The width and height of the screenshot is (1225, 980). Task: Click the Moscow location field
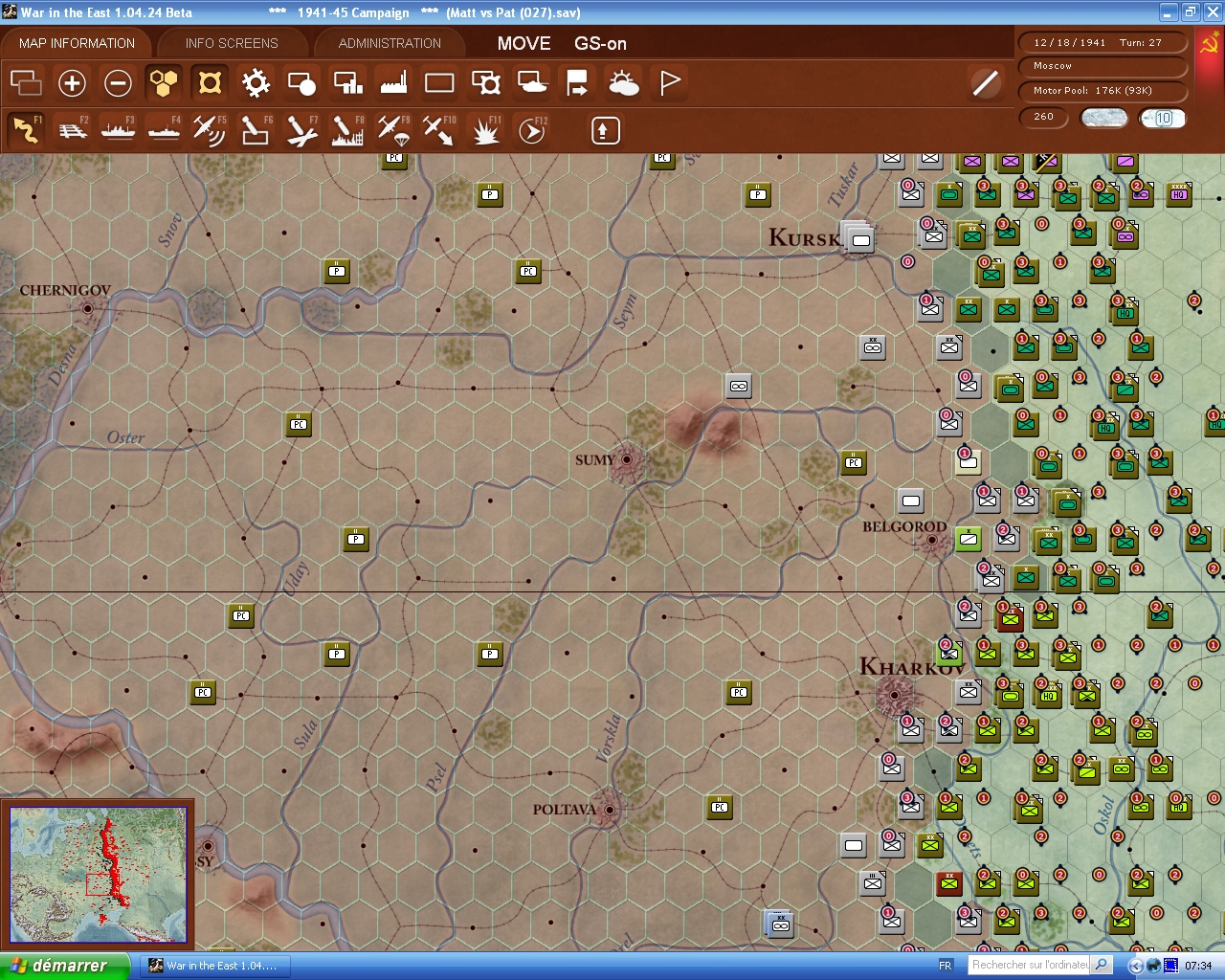coord(1103,66)
